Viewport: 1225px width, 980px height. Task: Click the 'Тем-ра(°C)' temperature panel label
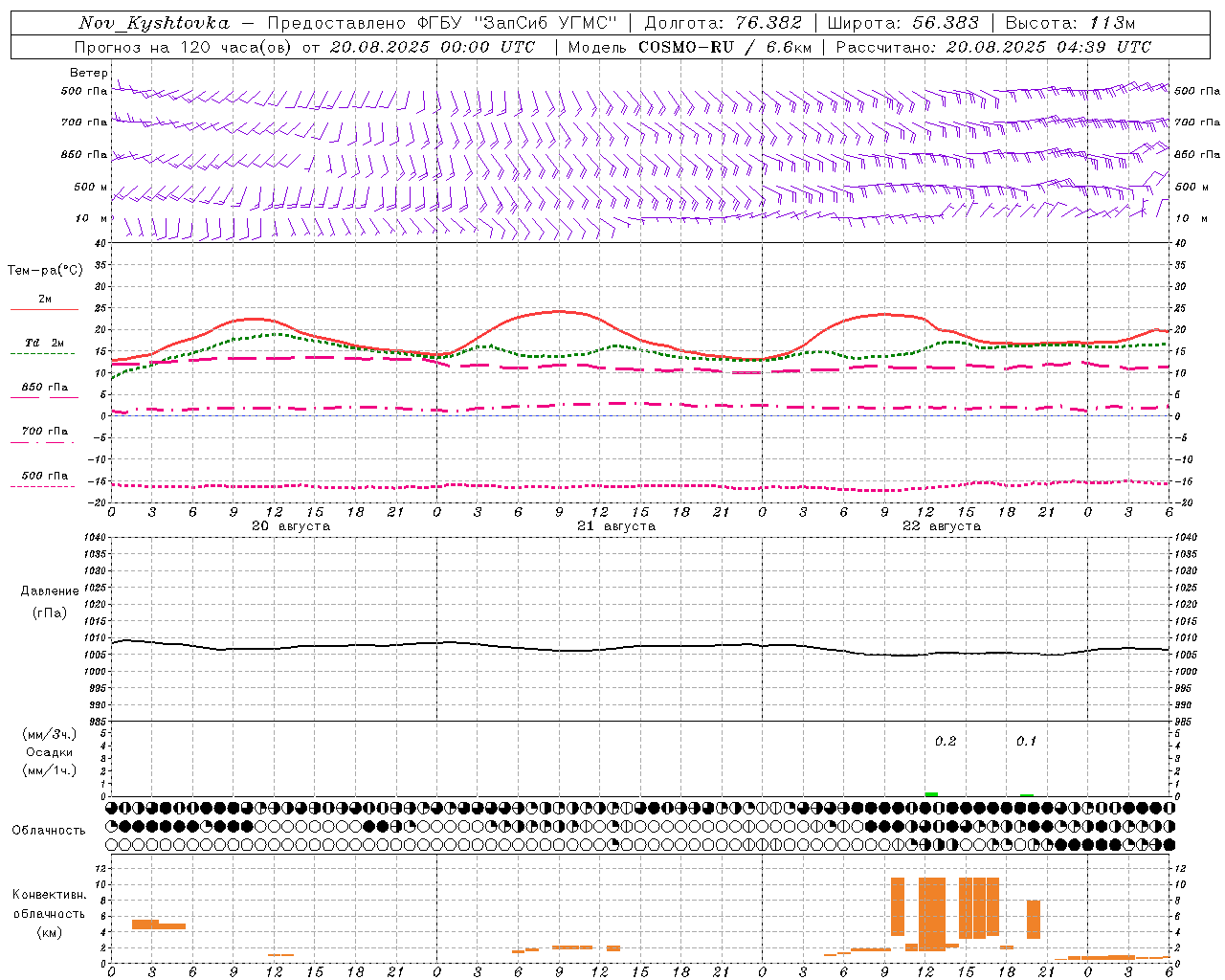(45, 271)
